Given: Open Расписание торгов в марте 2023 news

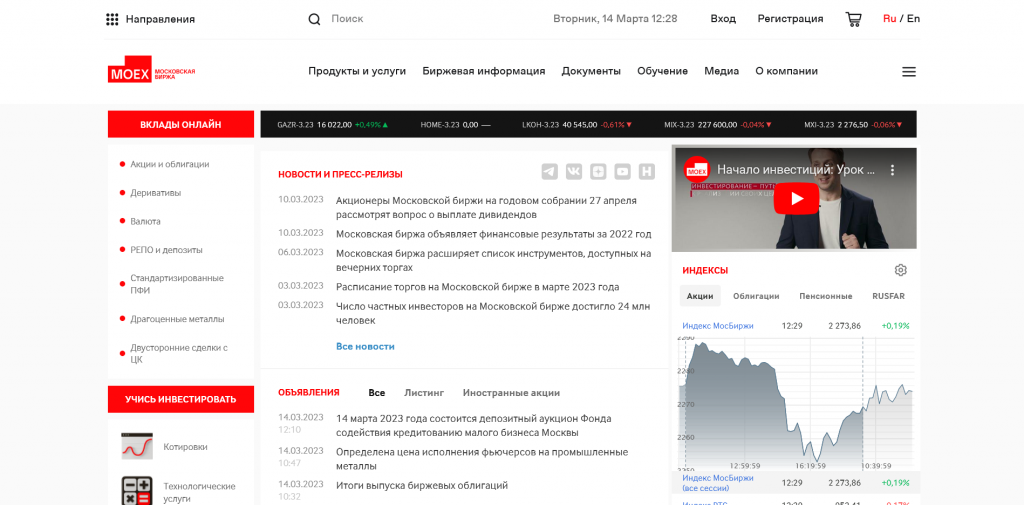Looking at the screenshot, I should tap(477, 287).
